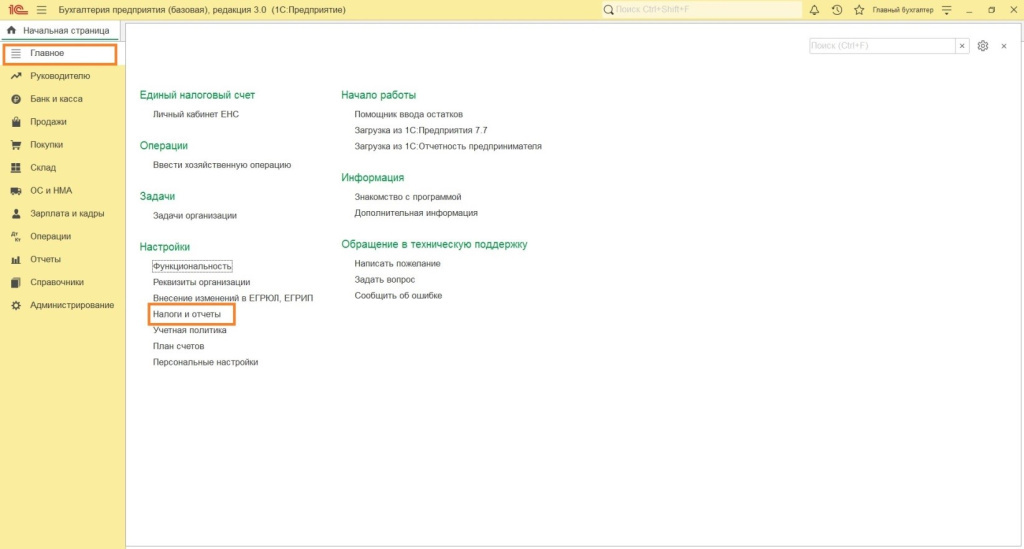Click the Помощник ввода остатков link

pos(408,114)
